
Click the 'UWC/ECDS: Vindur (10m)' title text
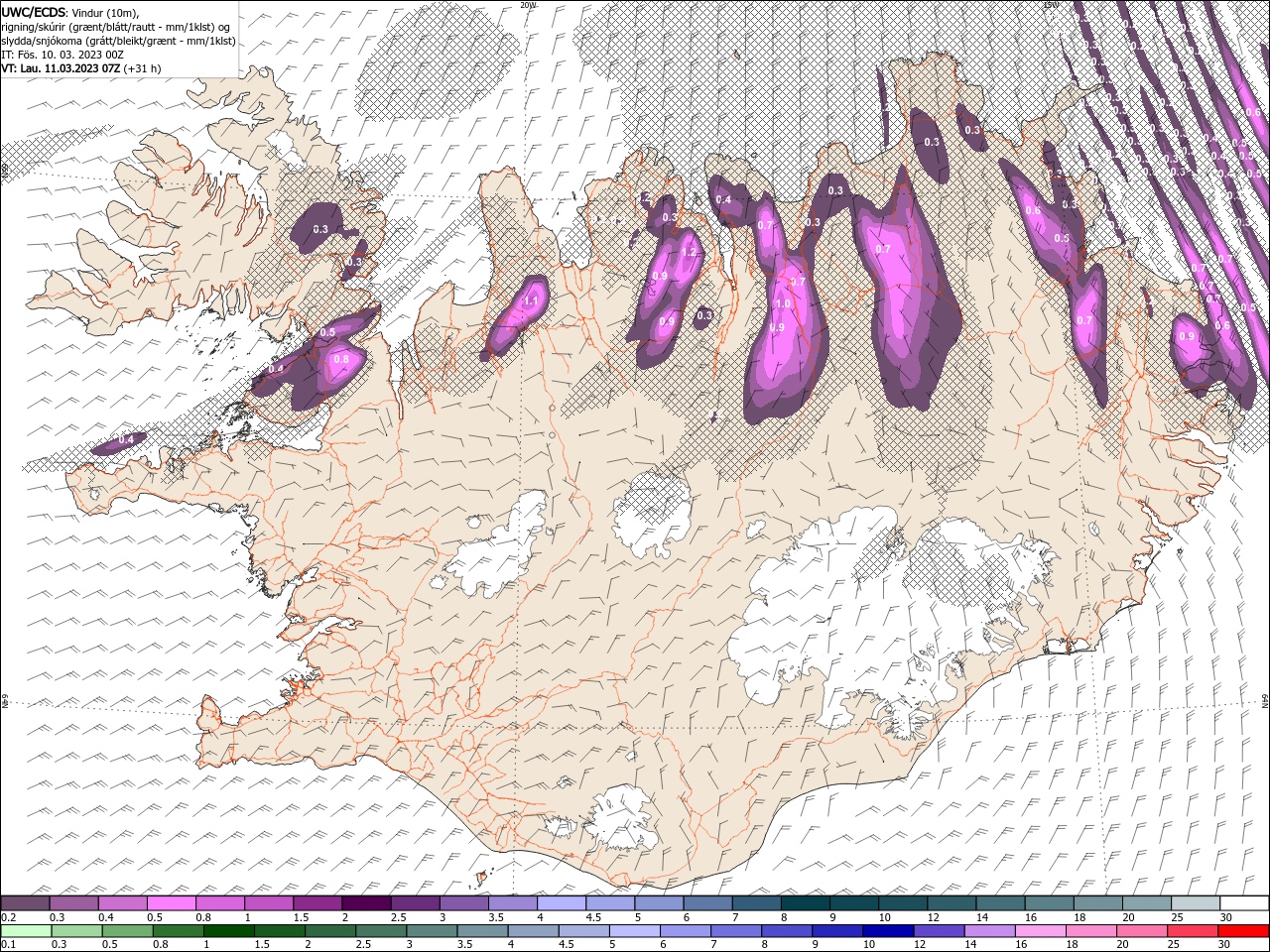[x=70, y=12]
